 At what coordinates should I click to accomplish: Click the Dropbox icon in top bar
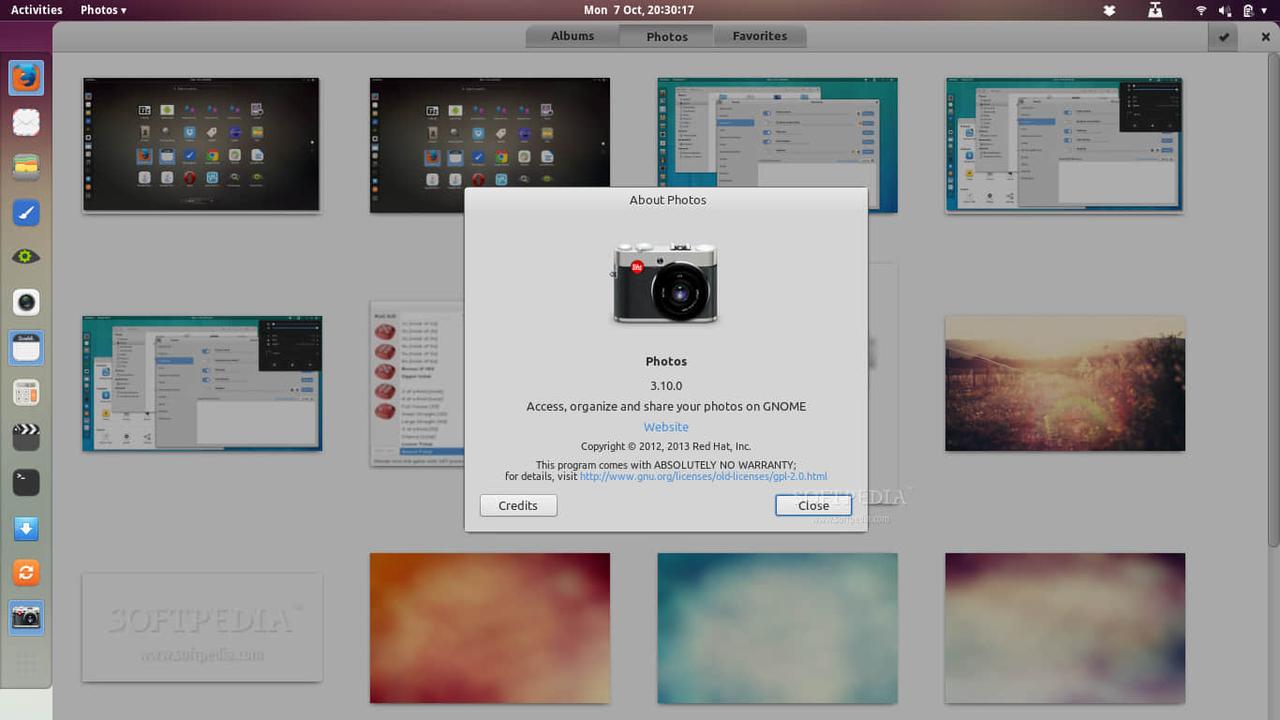1108,10
